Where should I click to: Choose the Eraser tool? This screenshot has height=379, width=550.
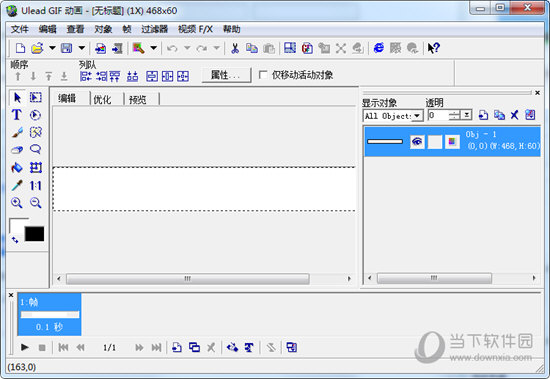pos(17,150)
